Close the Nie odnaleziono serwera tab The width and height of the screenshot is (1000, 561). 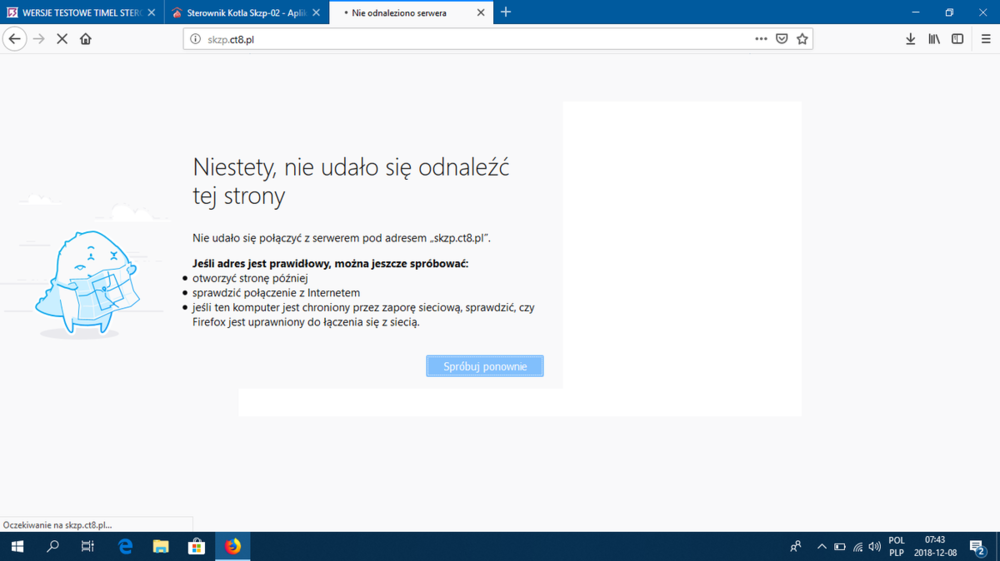pyautogui.click(x=481, y=13)
